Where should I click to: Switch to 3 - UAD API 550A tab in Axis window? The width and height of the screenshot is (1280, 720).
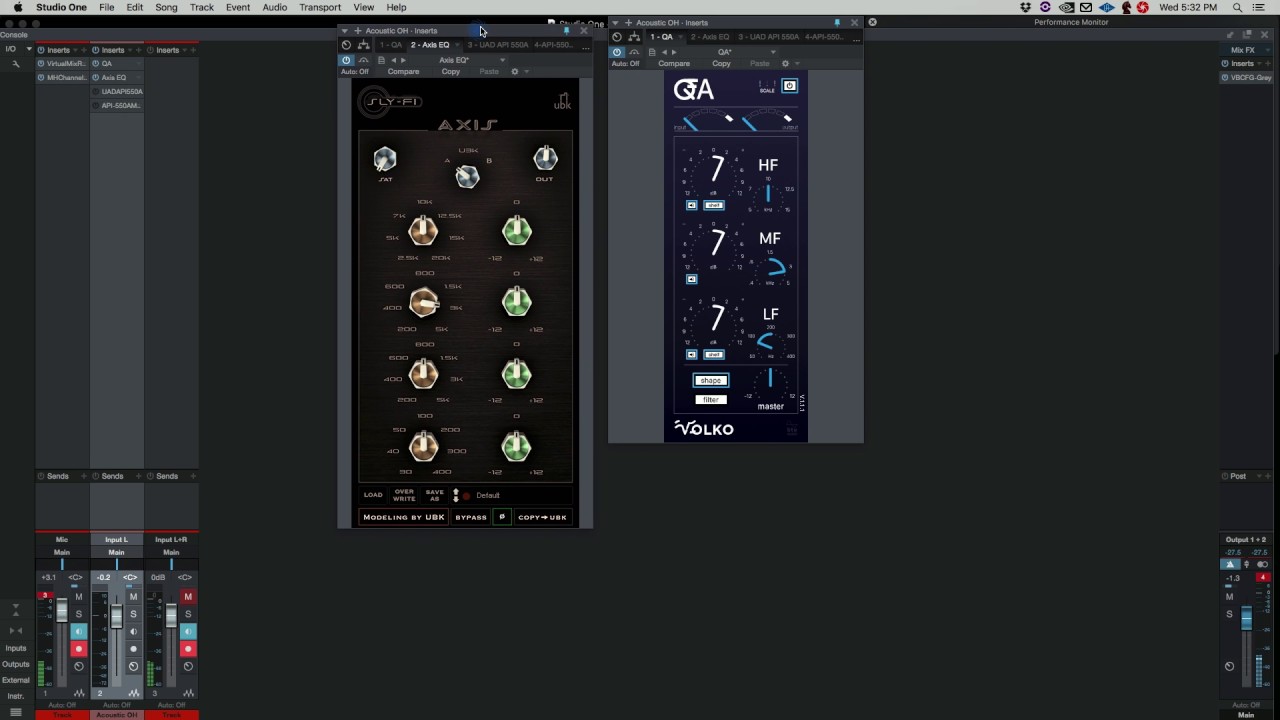tap(497, 45)
